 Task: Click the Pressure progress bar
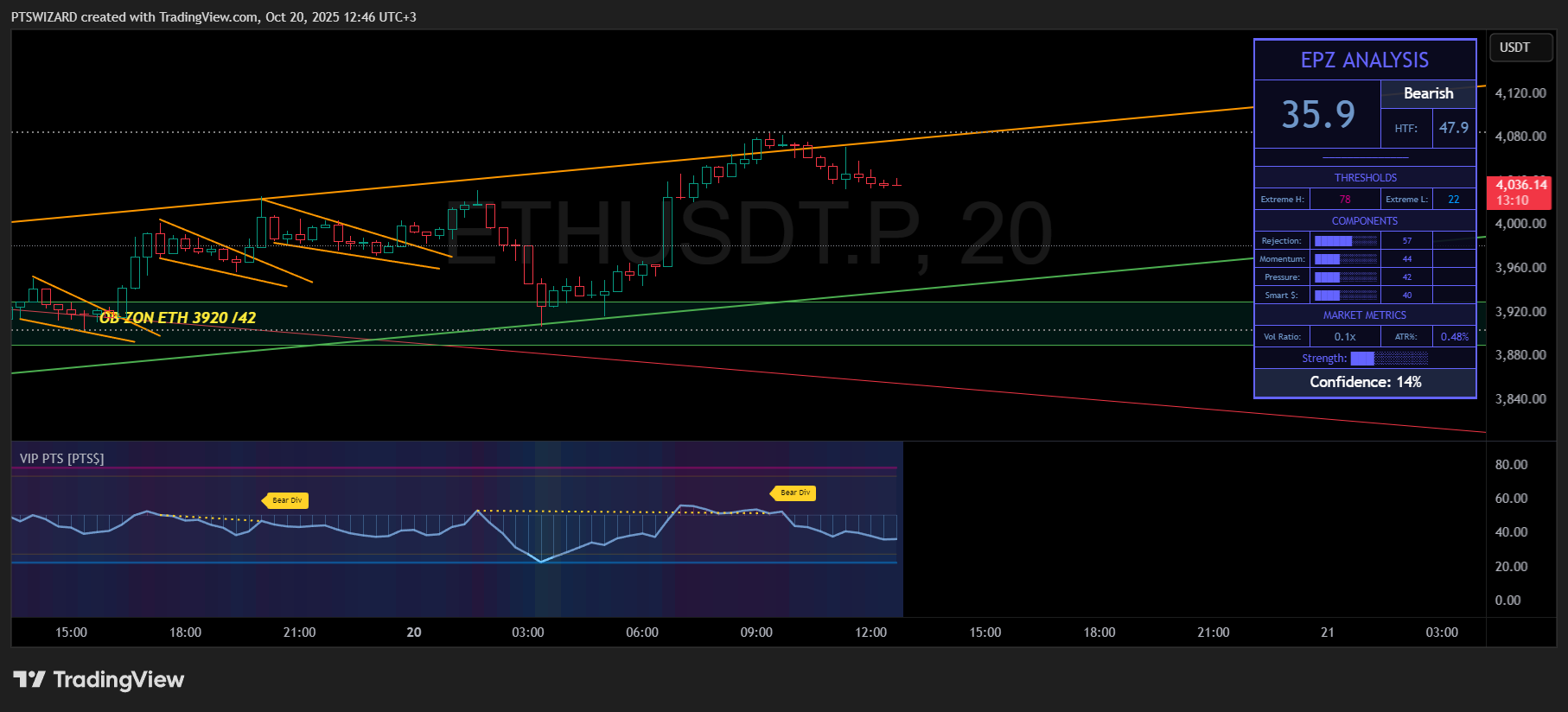click(1346, 277)
